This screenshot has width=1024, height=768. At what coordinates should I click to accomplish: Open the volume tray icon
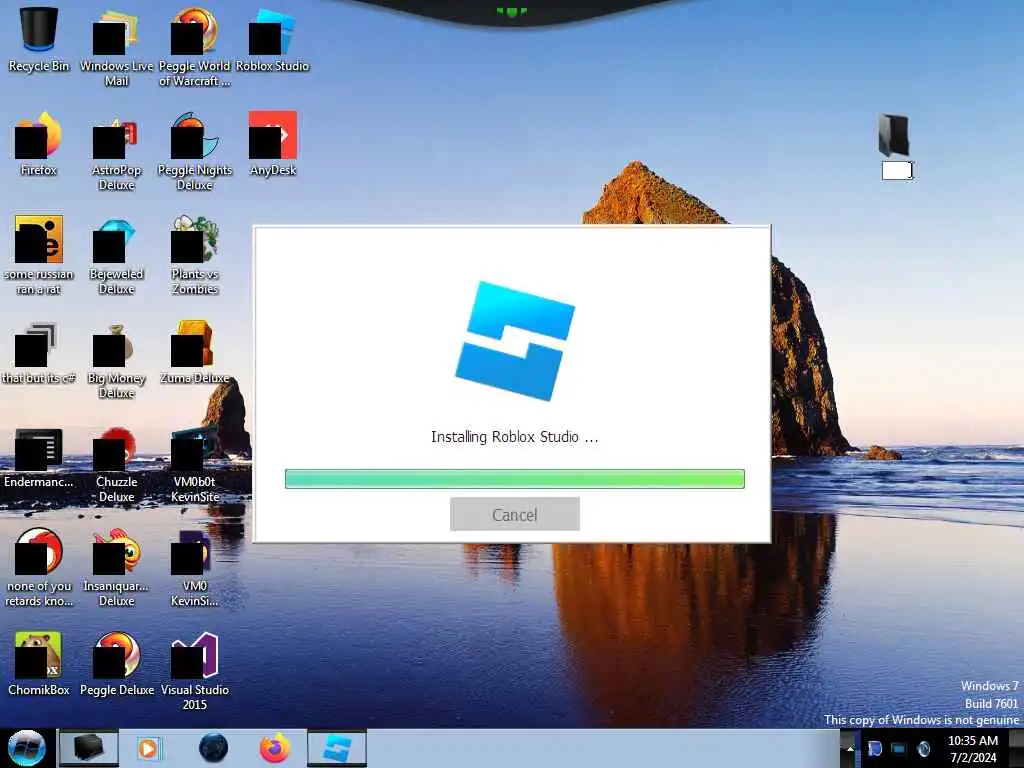[x=923, y=748]
